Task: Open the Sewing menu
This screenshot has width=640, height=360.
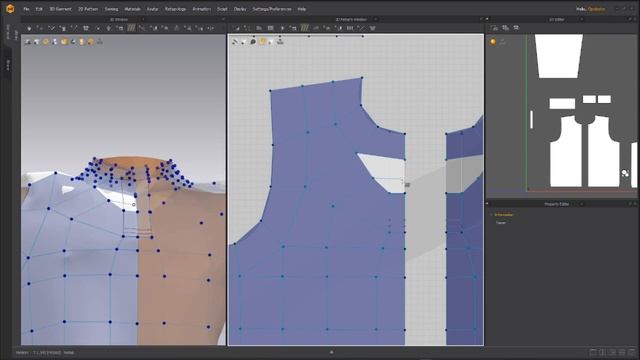Action: (x=111, y=9)
